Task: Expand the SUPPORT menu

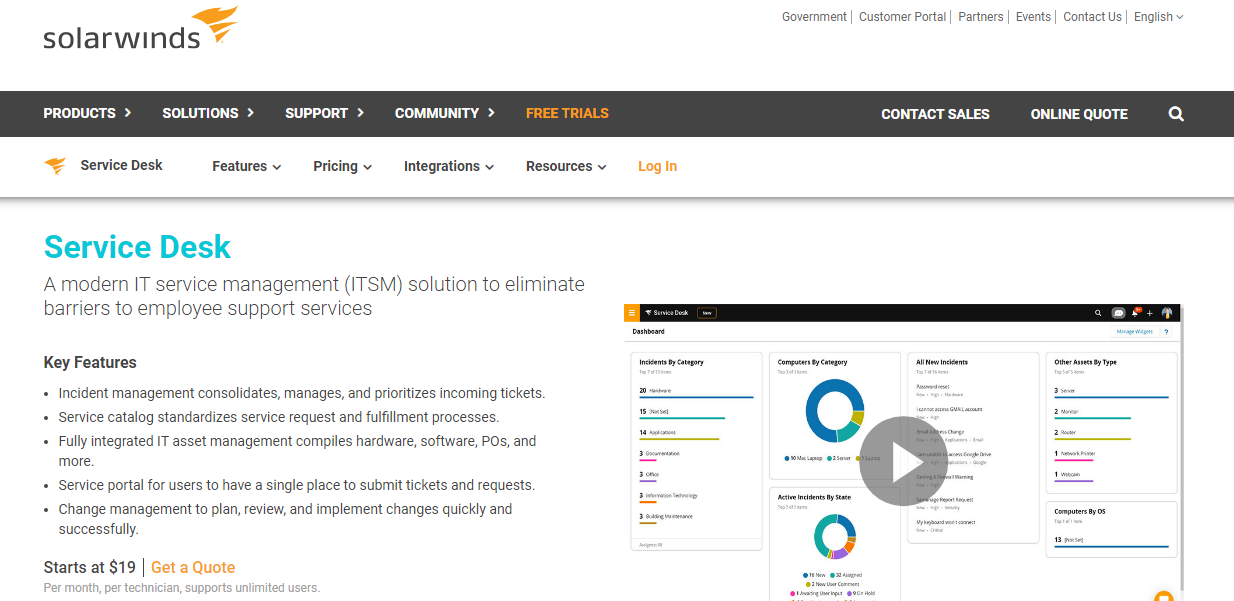Action: 325,113
